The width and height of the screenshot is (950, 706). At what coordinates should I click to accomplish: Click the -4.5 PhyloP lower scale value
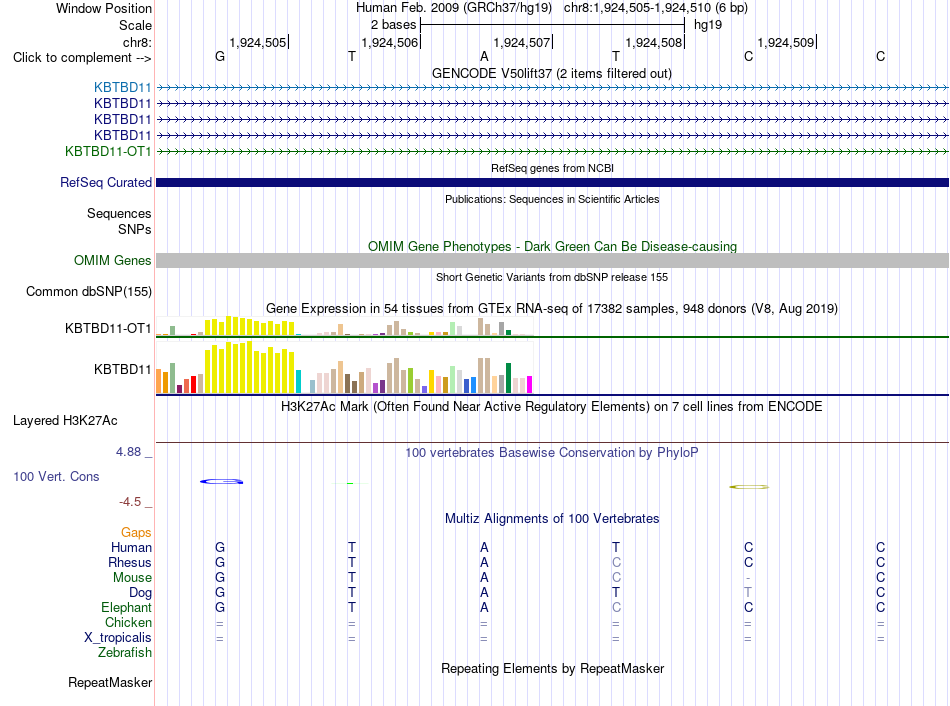point(130,502)
